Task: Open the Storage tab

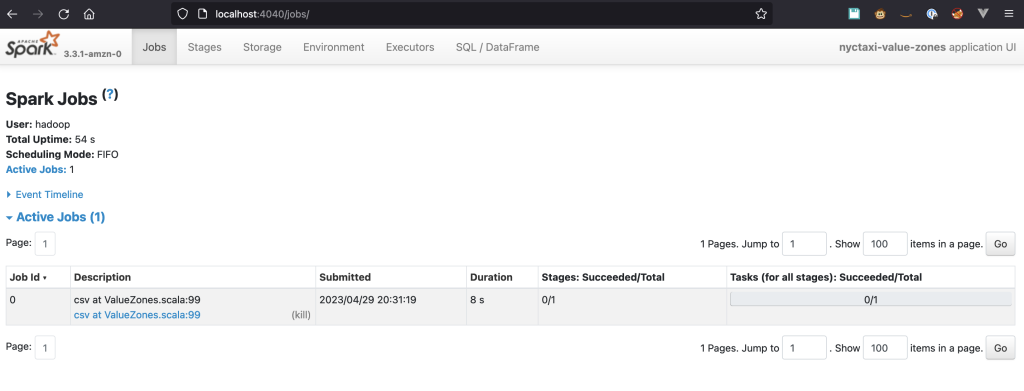Action: [263, 47]
